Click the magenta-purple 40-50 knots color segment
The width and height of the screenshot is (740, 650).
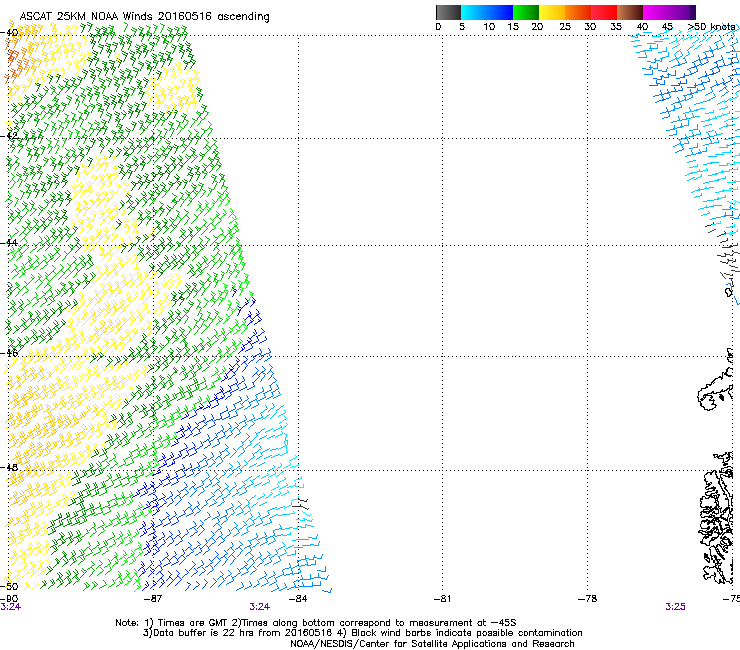tap(669, 12)
